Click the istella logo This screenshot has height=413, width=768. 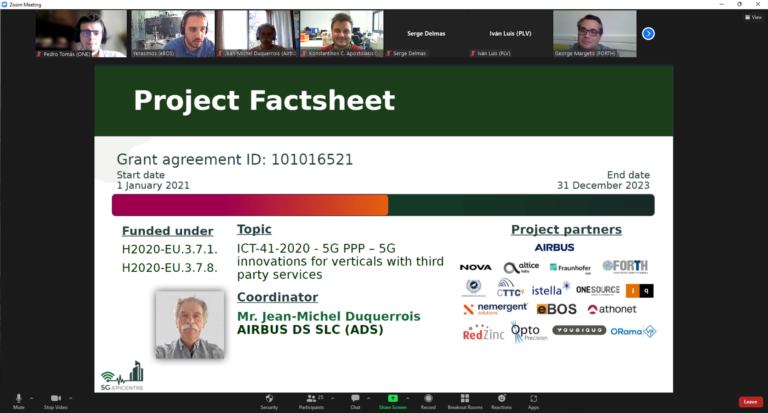(x=551, y=289)
